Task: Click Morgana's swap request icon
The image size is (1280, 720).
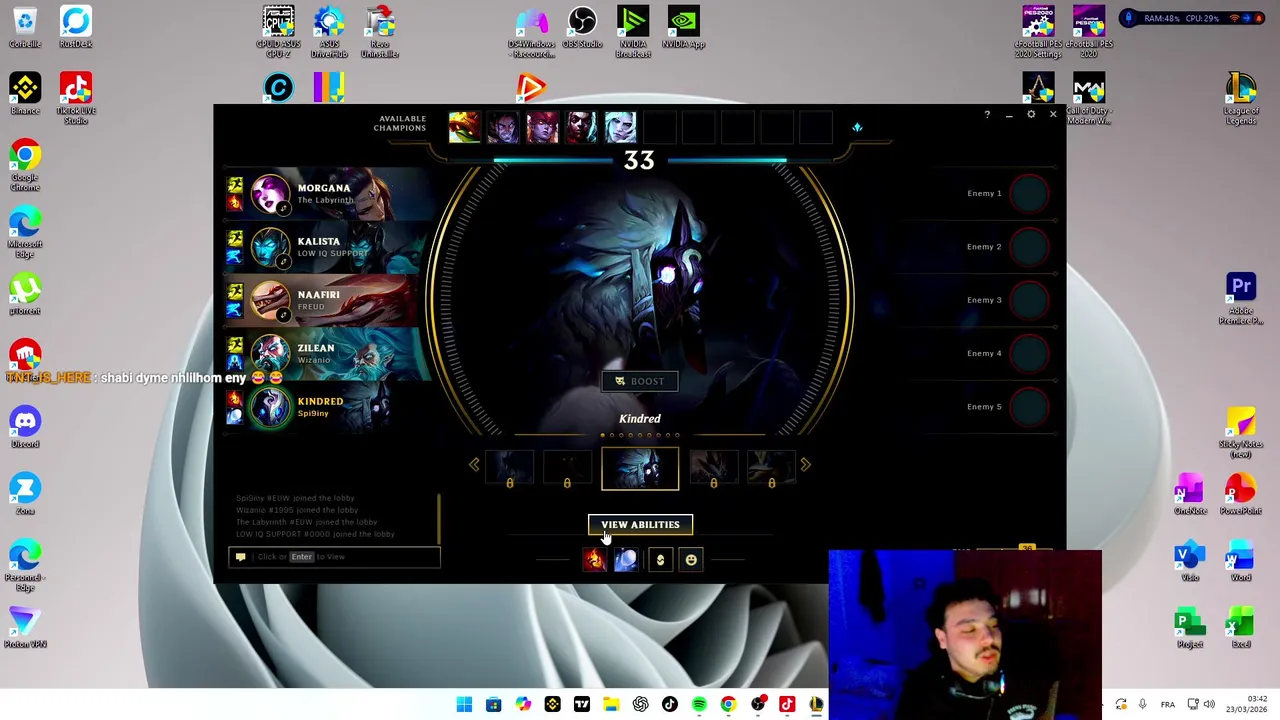Action: 283,208
